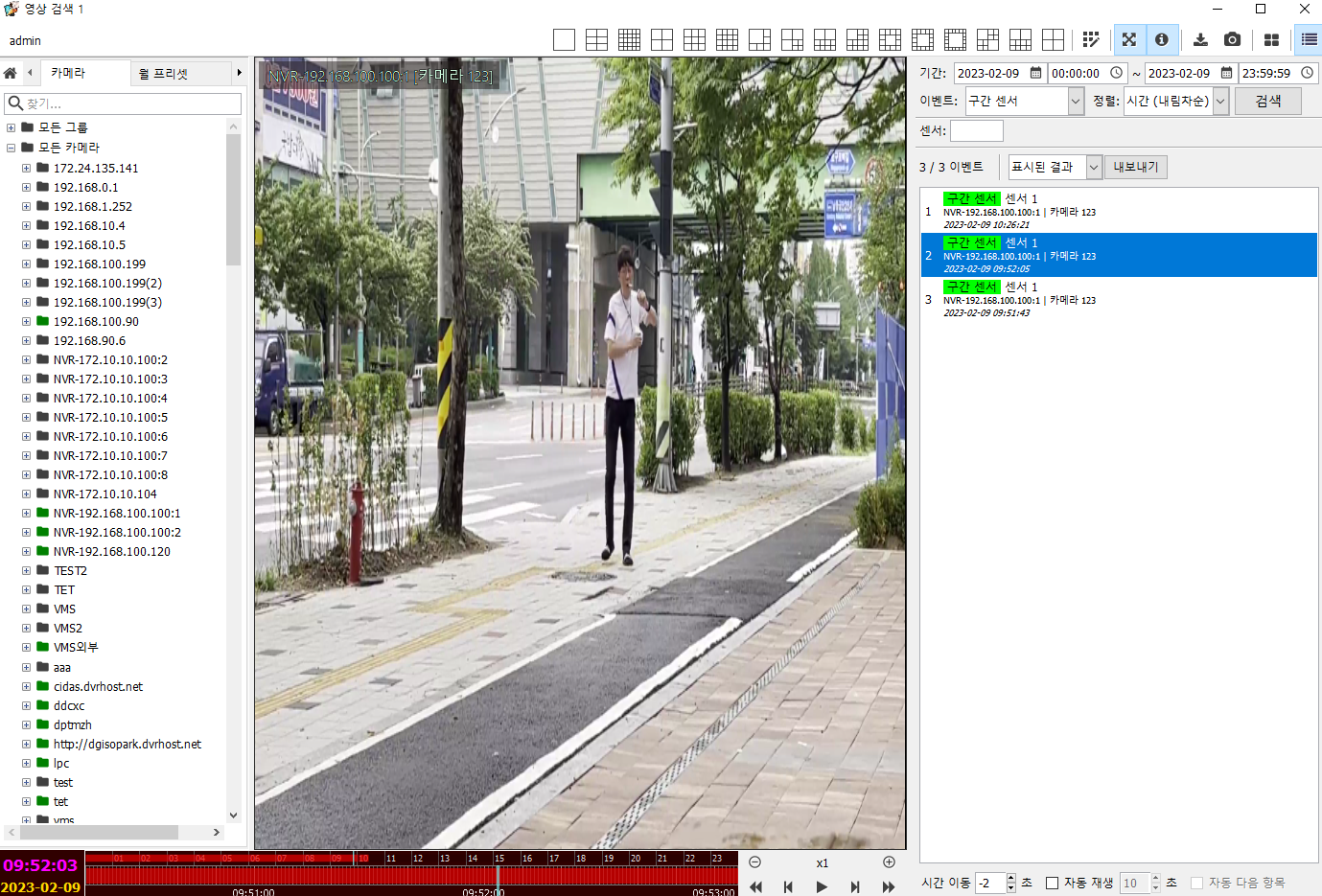The width and height of the screenshot is (1322, 896).
Task: Toggle the event list panel icon
Action: pyautogui.click(x=1309, y=40)
